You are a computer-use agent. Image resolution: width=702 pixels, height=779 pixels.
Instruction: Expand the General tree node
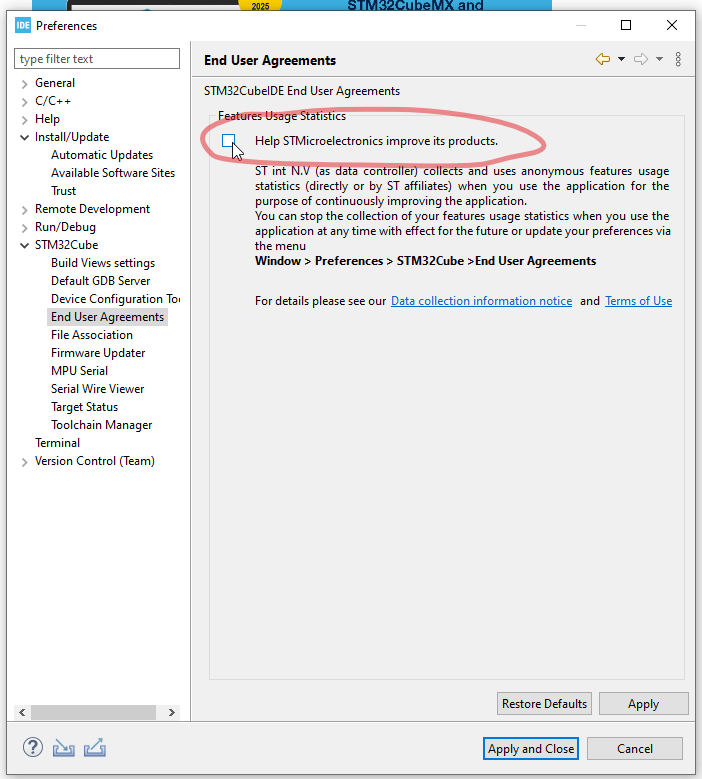click(24, 83)
